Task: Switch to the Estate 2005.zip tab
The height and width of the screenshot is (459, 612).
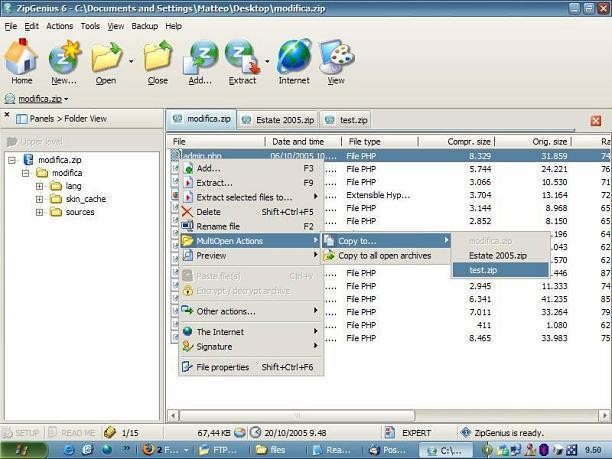Action: tap(278, 120)
